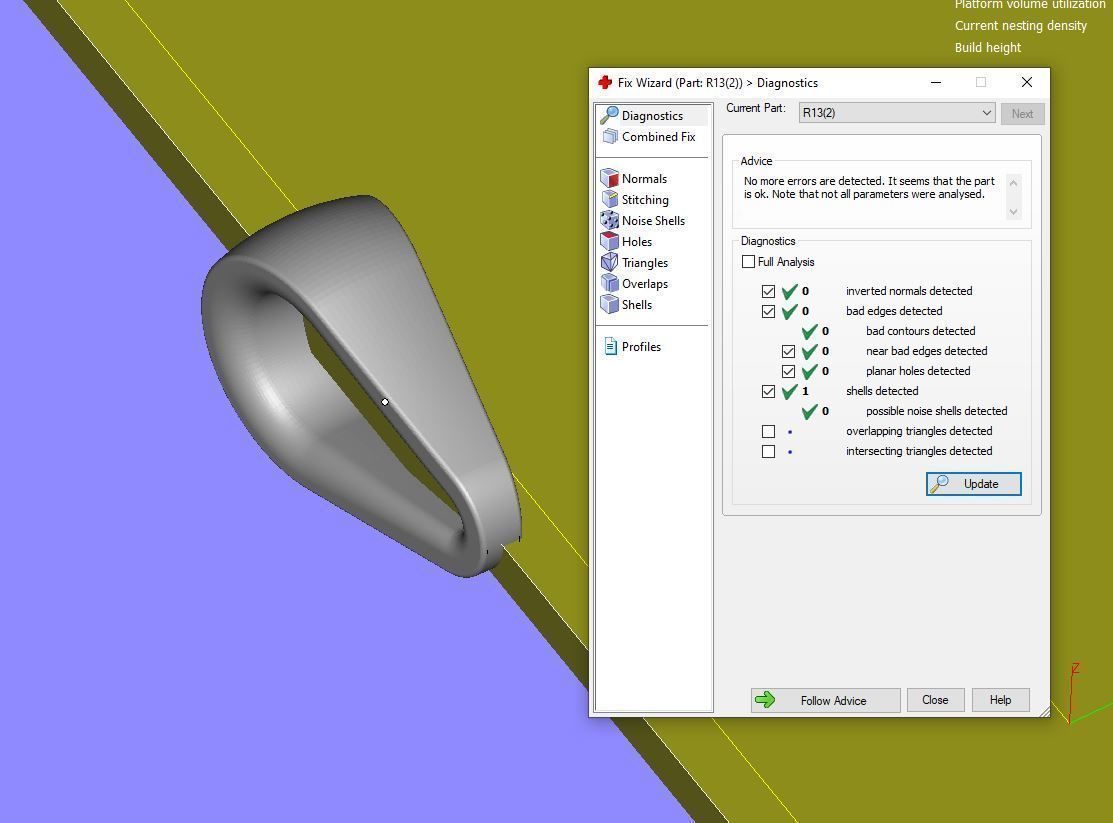Minimize the Fix Wizard dialog
This screenshot has height=823, width=1113.
[x=936, y=82]
